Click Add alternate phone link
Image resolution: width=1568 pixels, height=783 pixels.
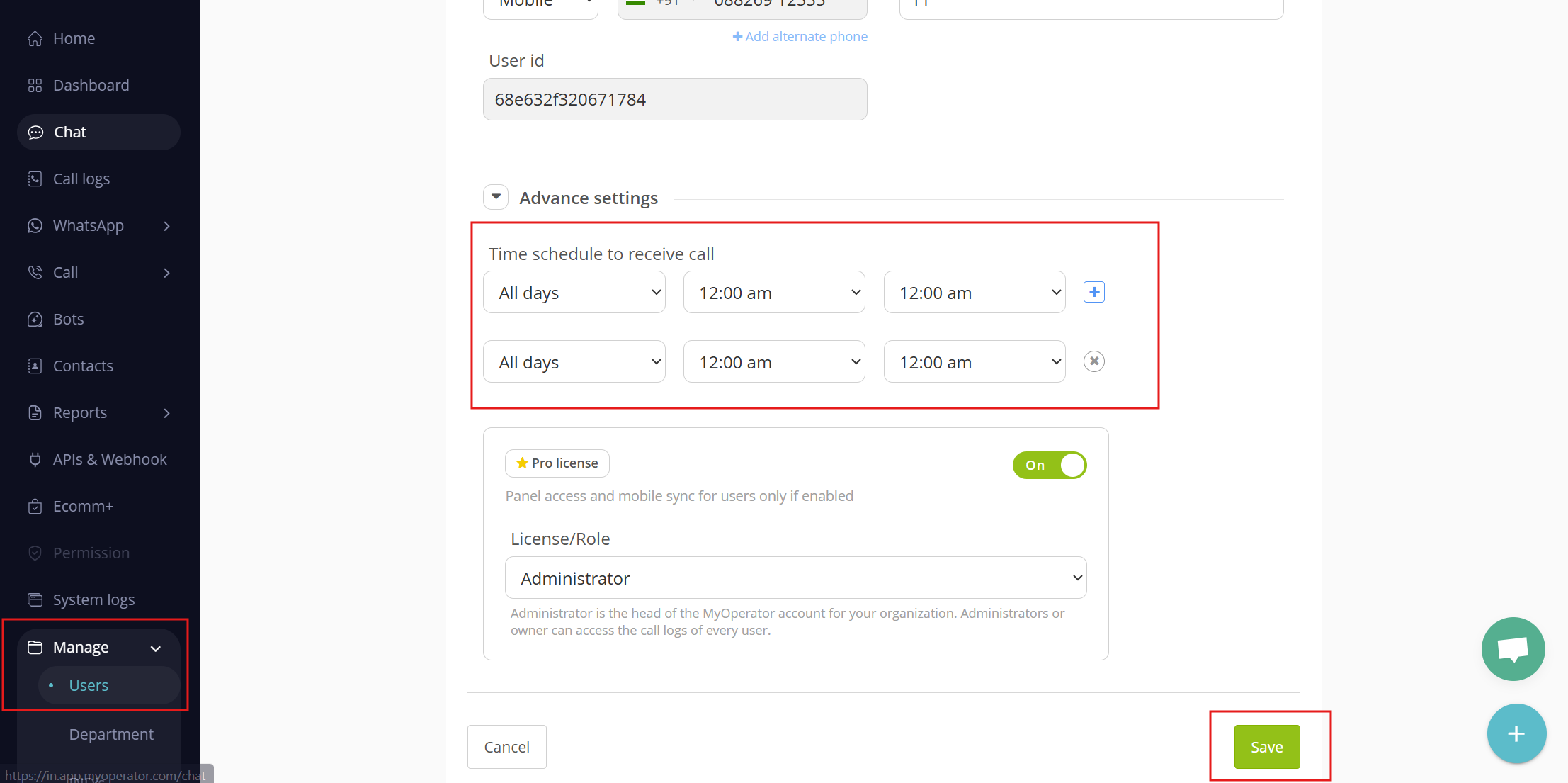click(800, 37)
